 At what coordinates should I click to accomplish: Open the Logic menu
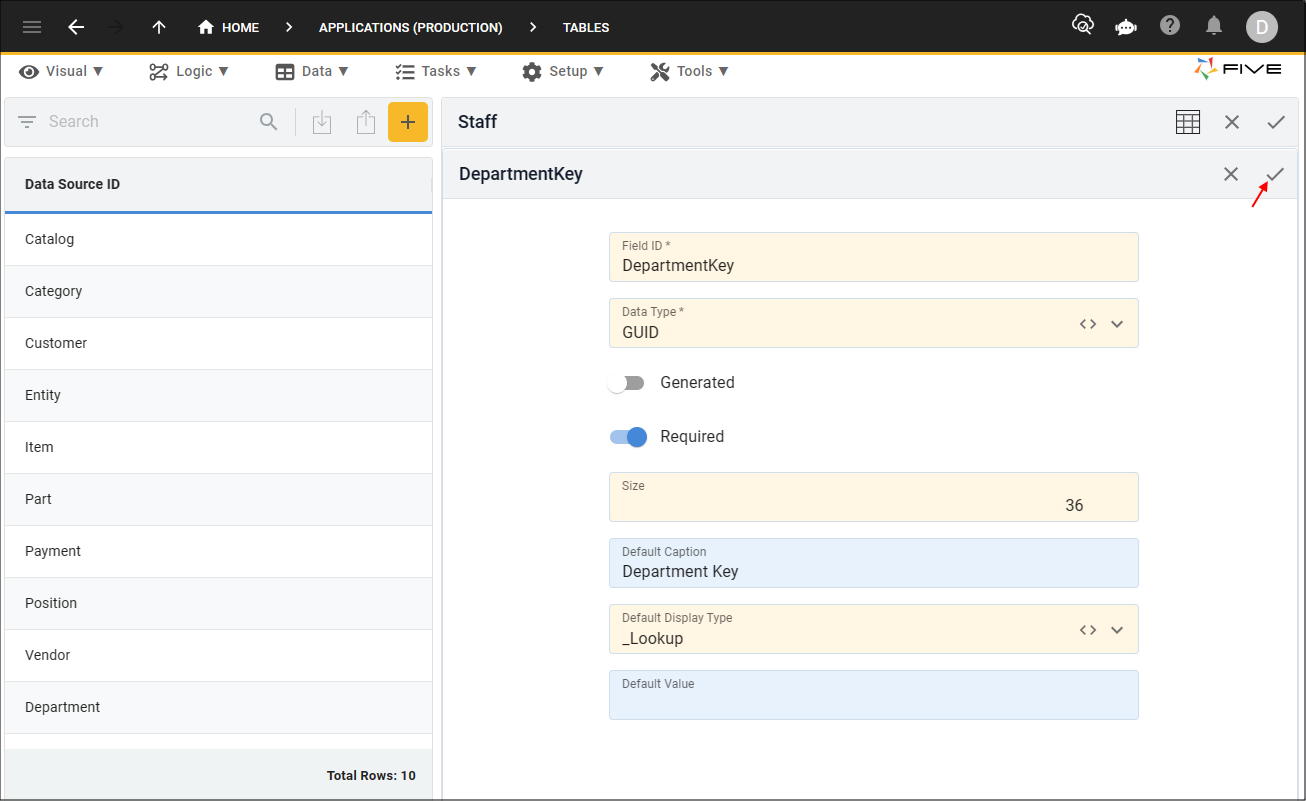click(x=189, y=71)
